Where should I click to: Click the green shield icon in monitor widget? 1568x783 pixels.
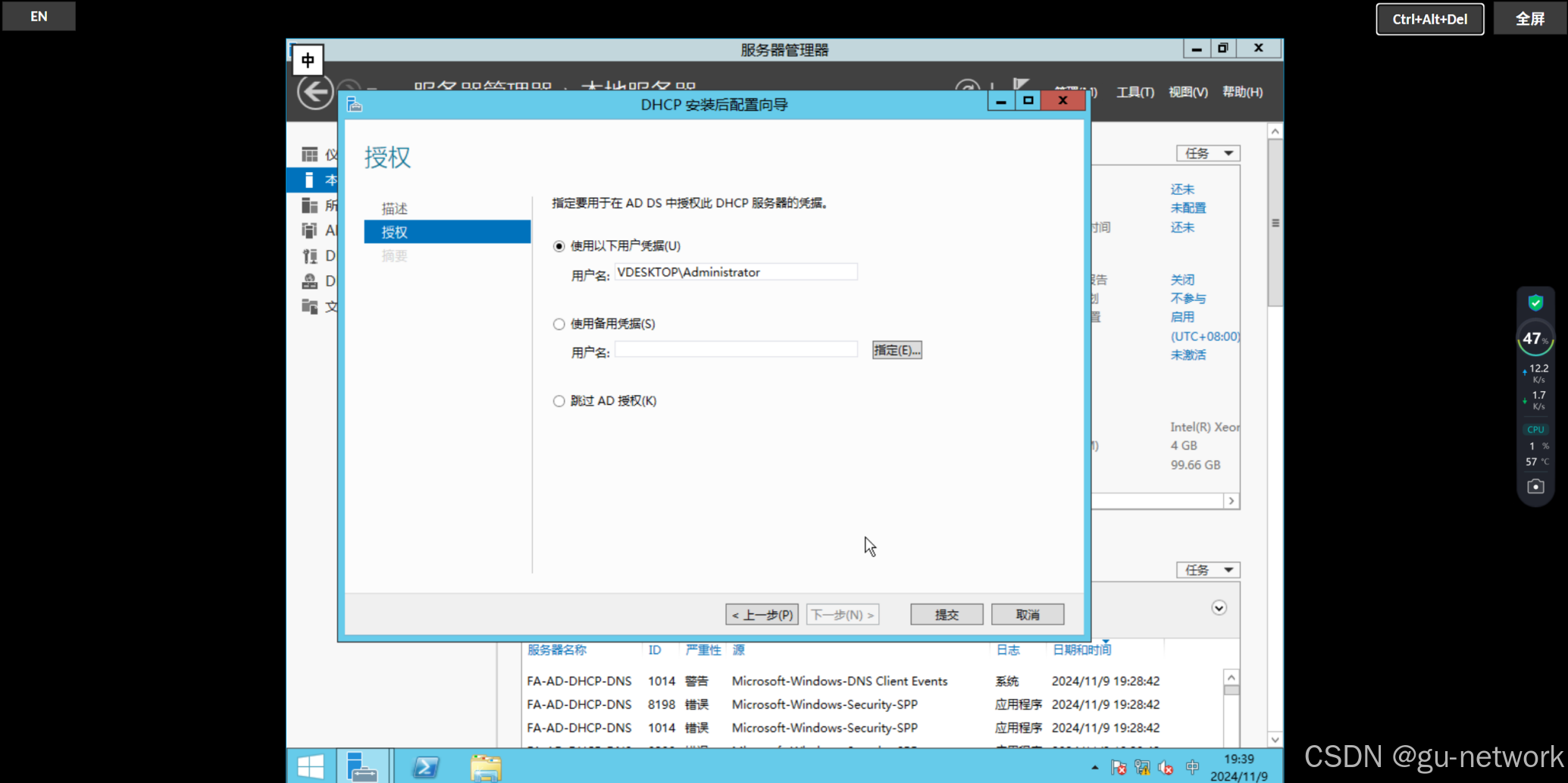[1535, 303]
